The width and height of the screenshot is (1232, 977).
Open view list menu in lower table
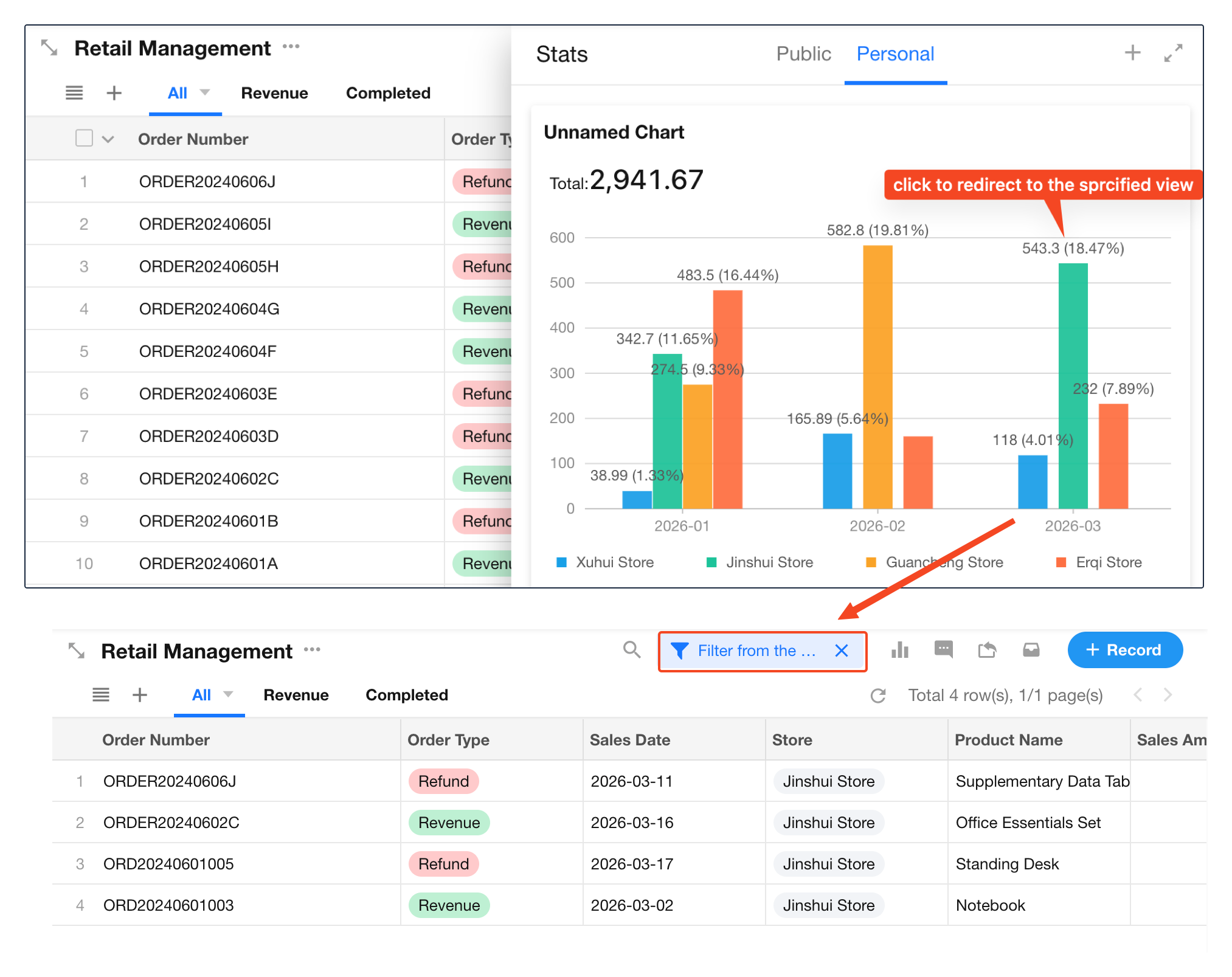pyautogui.click(x=101, y=695)
